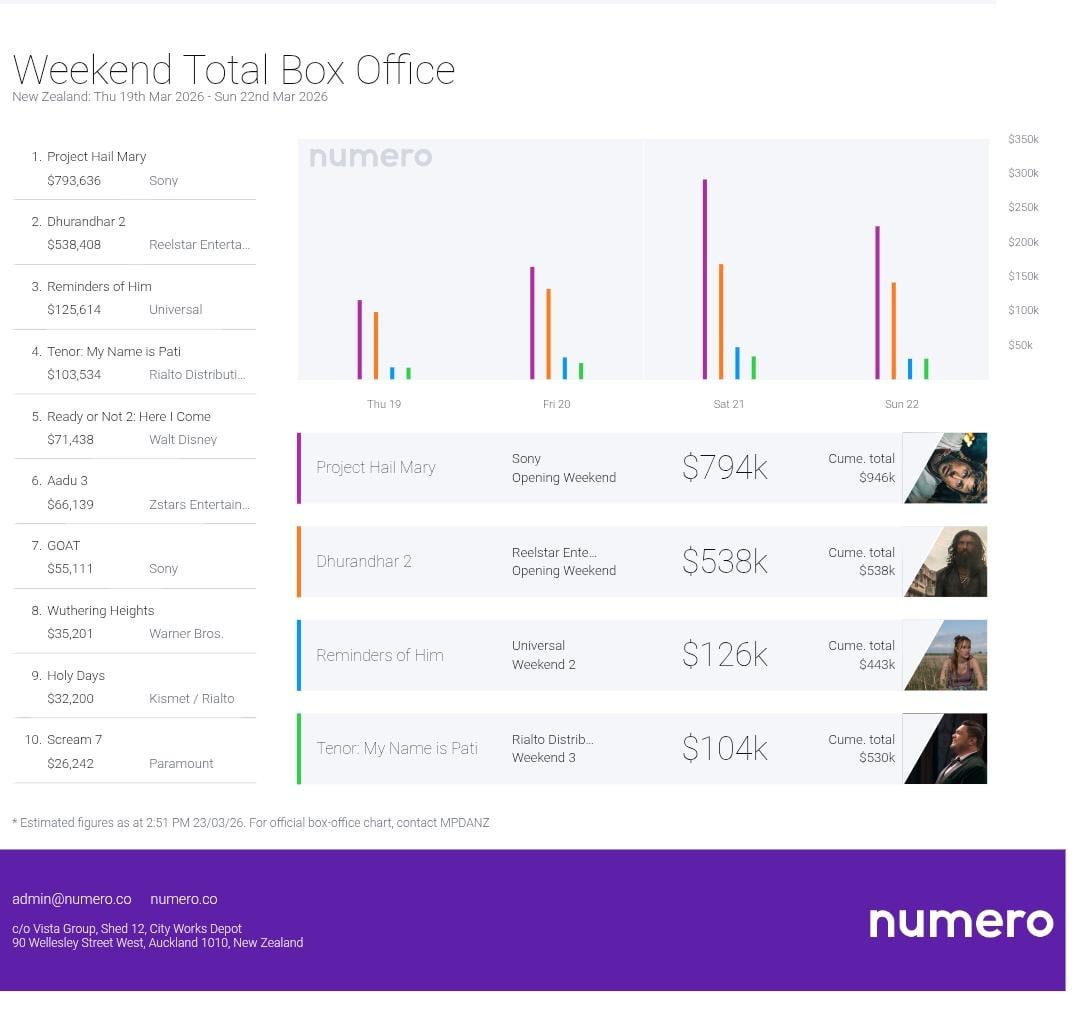The image size is (1080, 1019).
Task: Click the grey numero watermark on chart
Action: click(x=371, y=156)
